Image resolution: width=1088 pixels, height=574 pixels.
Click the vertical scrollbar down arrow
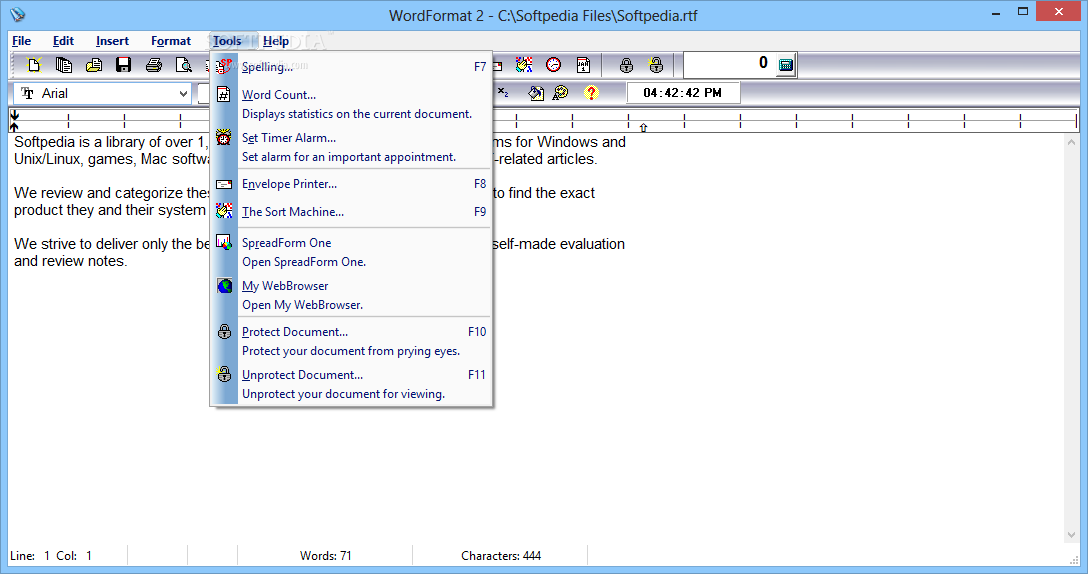click(x=1071, y=535)
